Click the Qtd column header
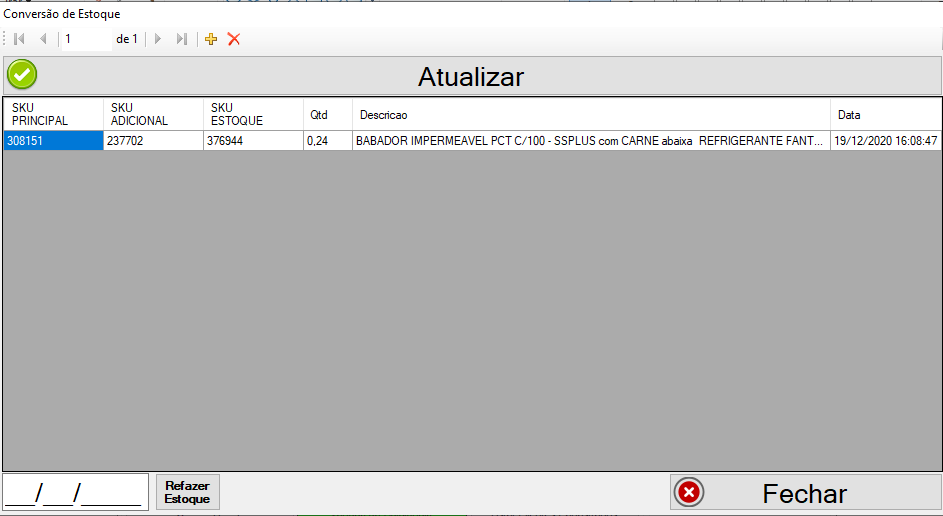The width and height of the screenshot is (943, 516). (x=328, y=114)
